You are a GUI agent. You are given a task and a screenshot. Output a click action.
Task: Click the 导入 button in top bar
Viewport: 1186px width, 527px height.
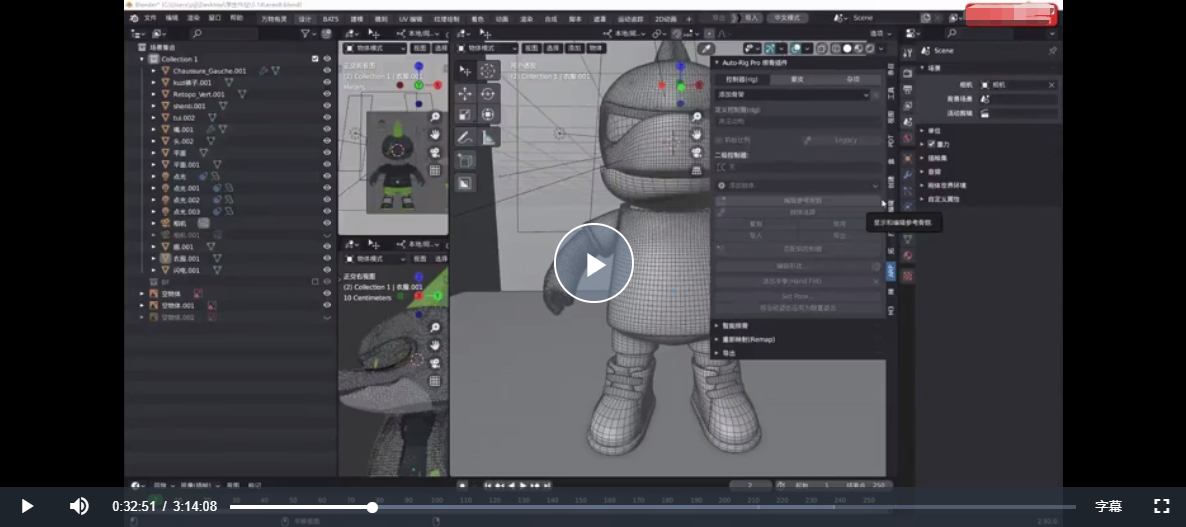[x=751, y=17]
